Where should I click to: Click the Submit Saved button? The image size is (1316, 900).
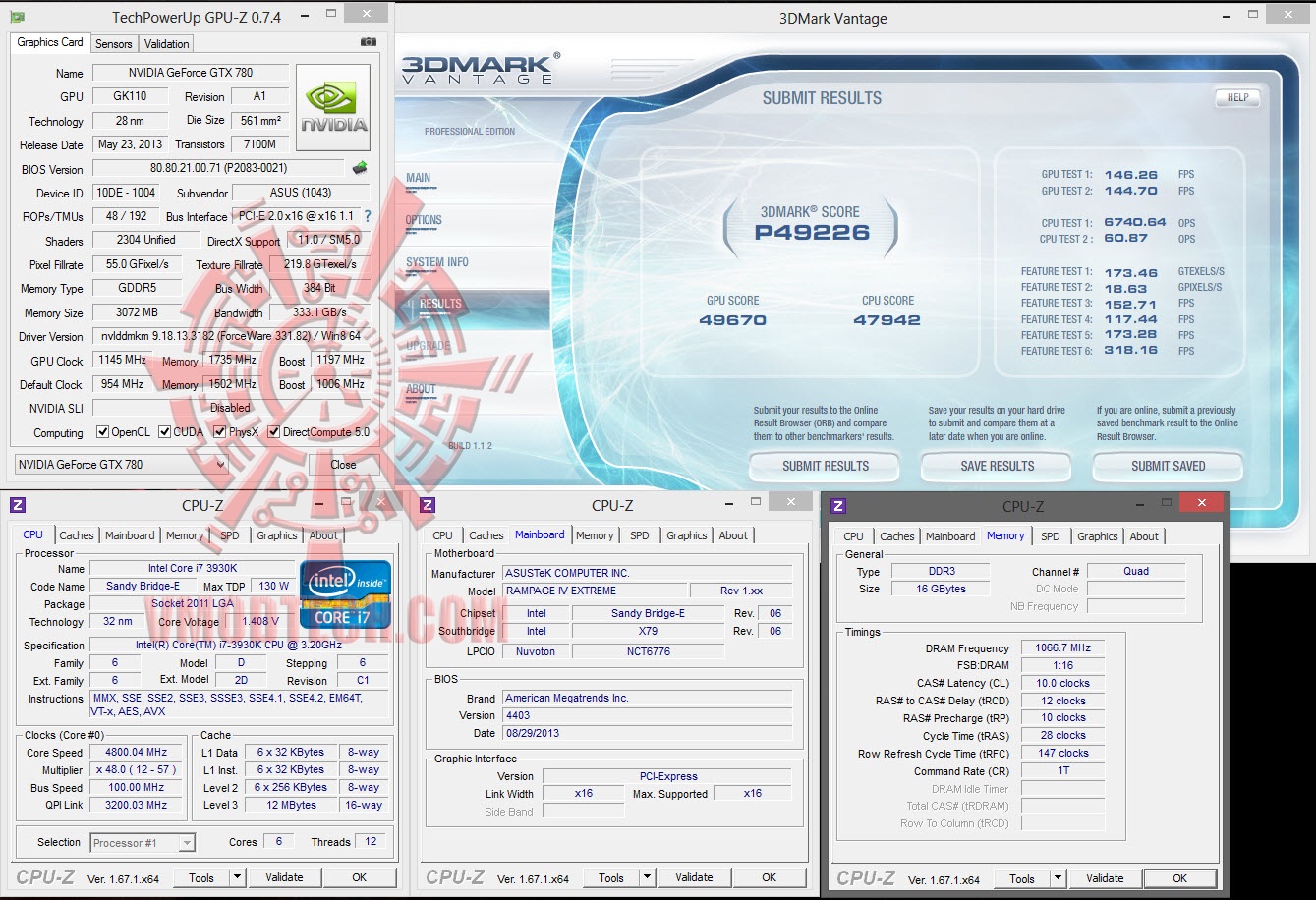pos(1168,466)
